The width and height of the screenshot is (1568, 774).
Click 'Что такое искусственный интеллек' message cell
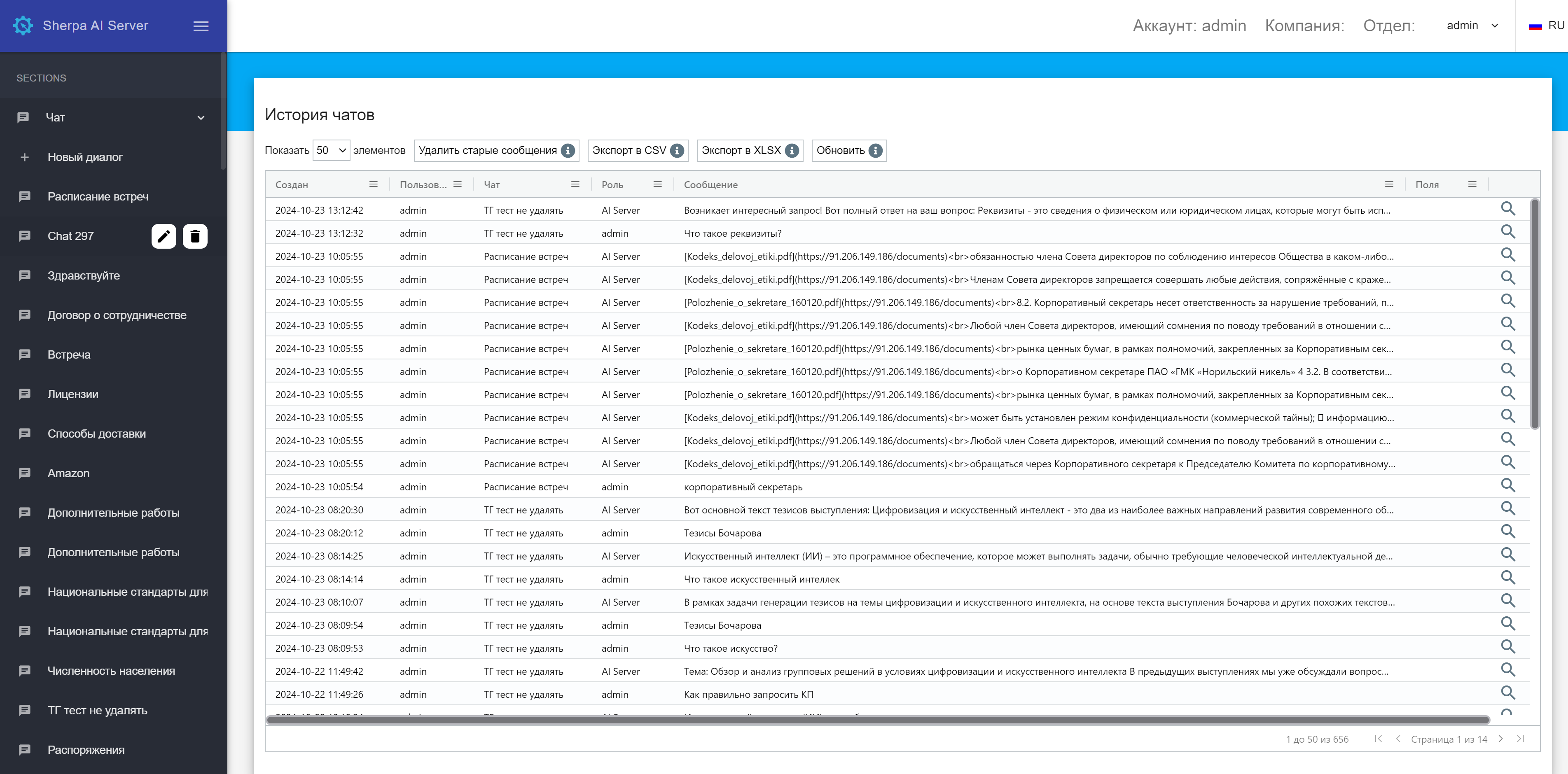click(761, 579)
